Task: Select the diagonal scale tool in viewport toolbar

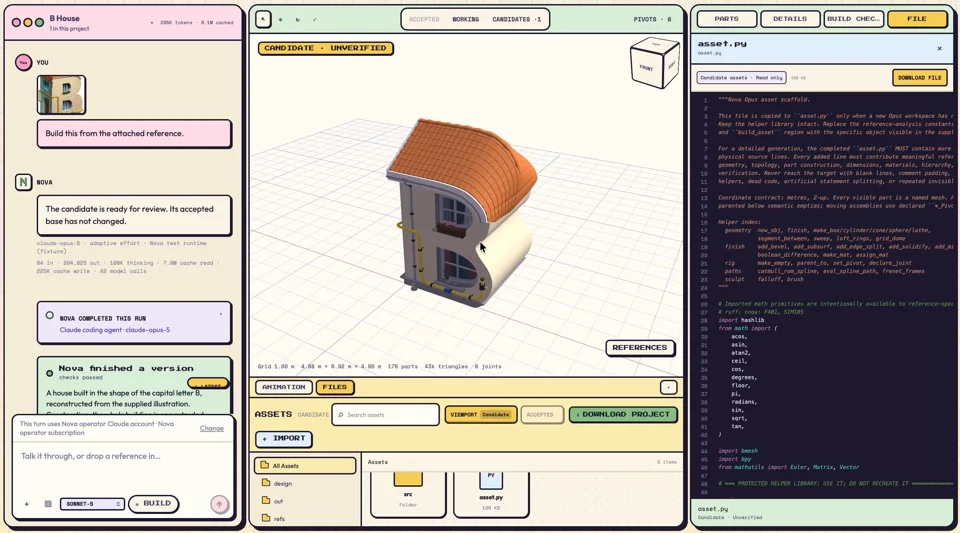Action: [x=315, y=20]
